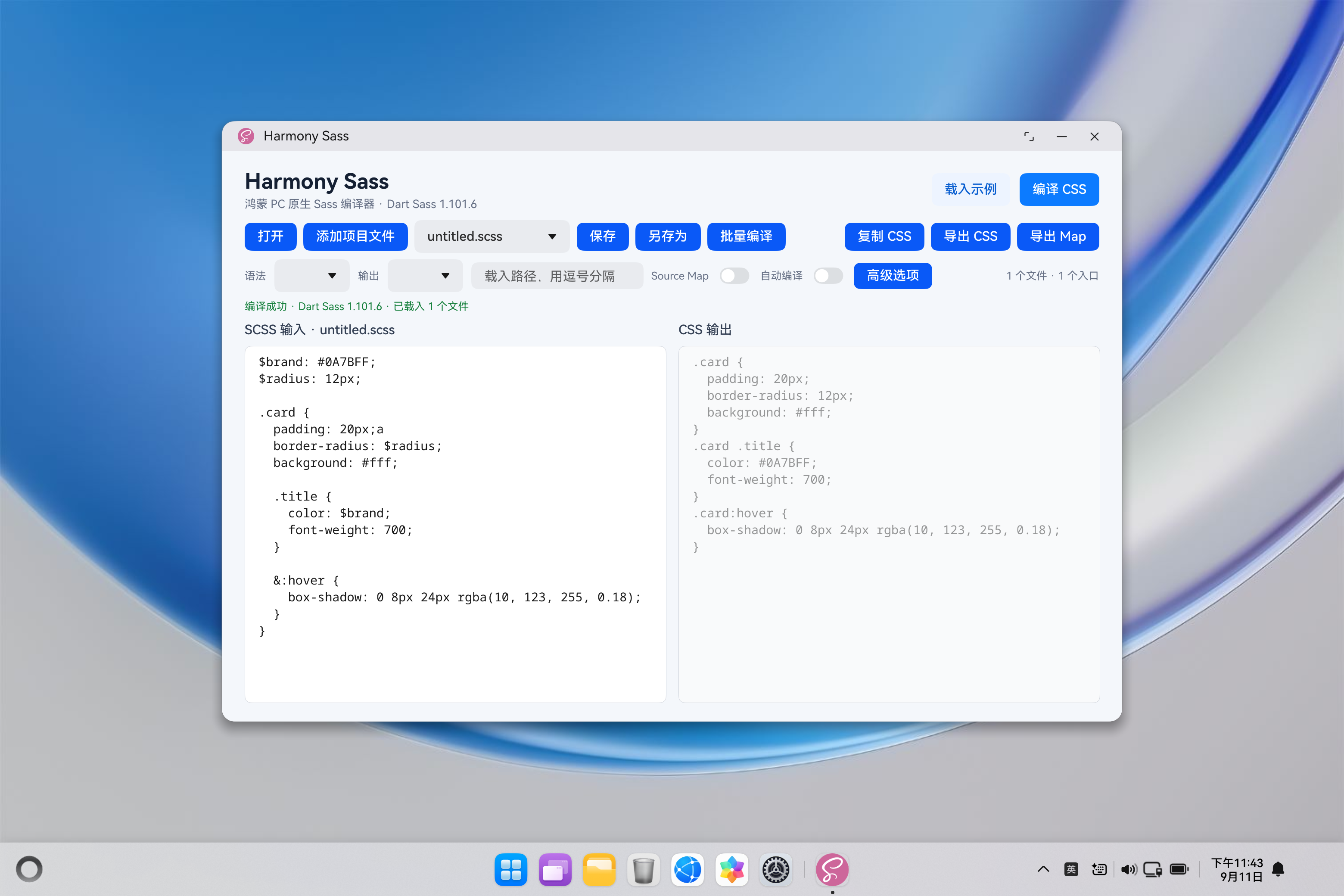Click inside the SCSS input editor
This screenshot has height=896, width=1344.
point(455,524)
